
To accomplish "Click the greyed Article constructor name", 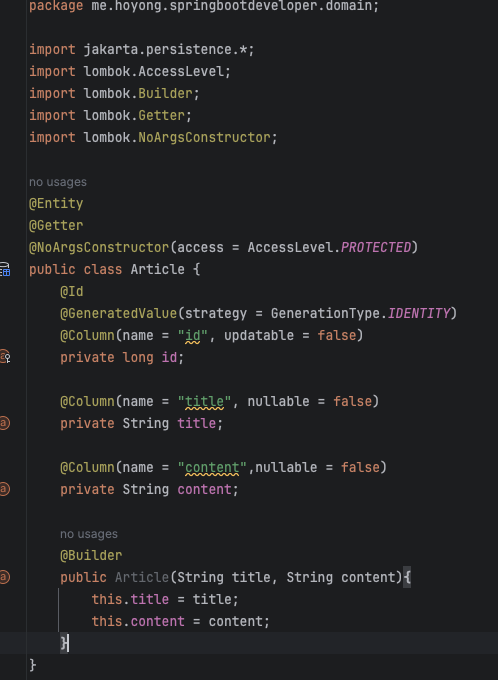I will [141, 578].
